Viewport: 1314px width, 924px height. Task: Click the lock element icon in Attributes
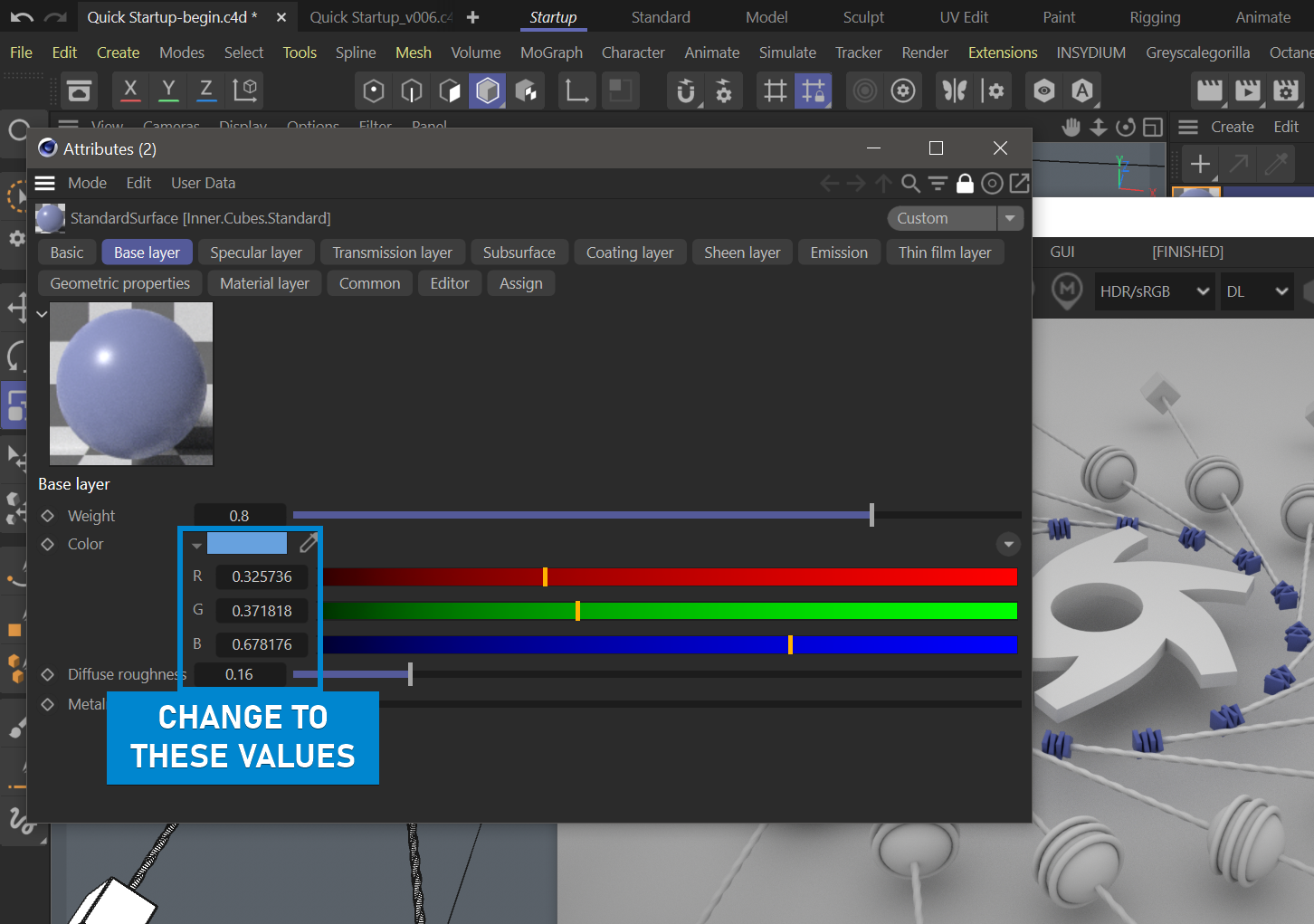[965, 184]
